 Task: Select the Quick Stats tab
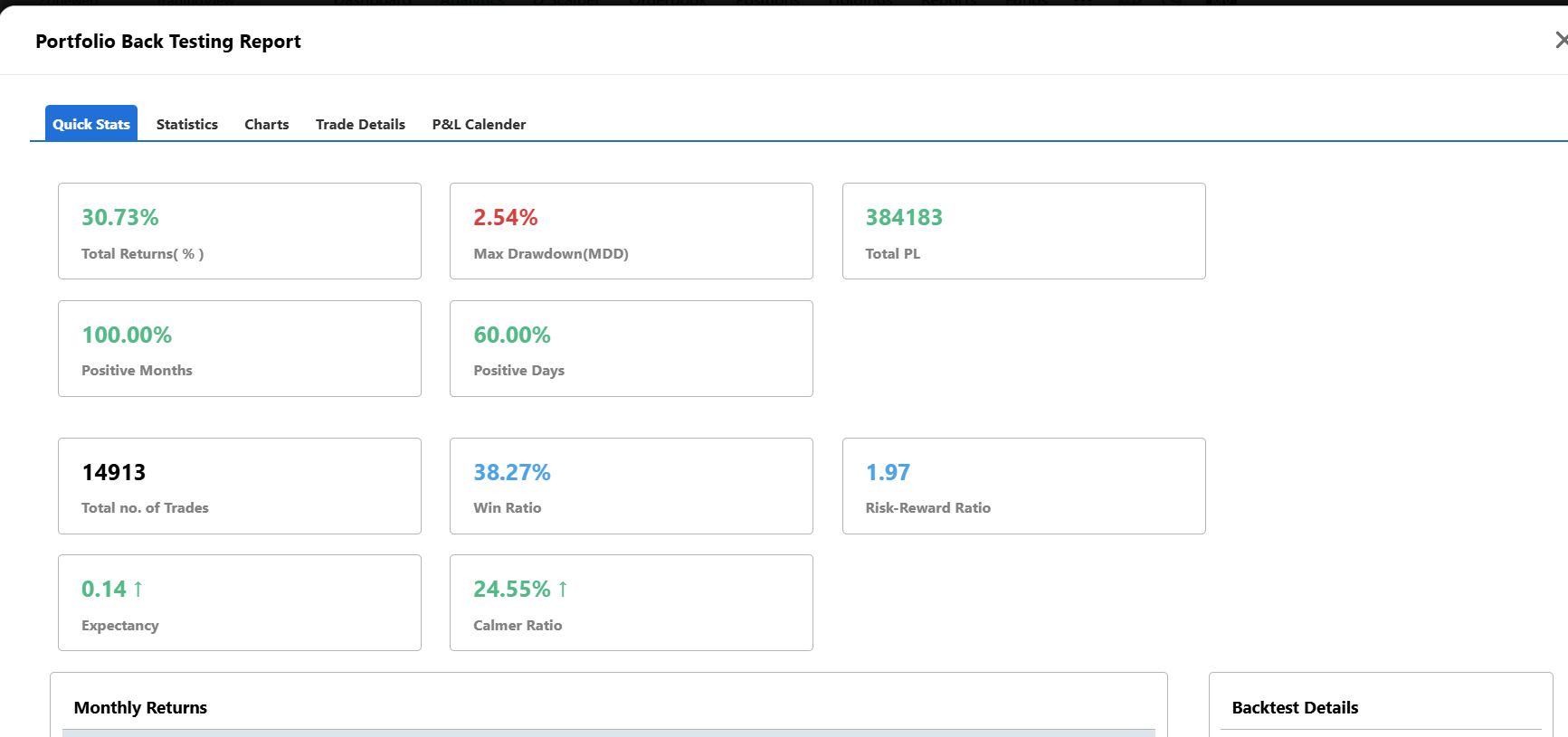point(91,123)
